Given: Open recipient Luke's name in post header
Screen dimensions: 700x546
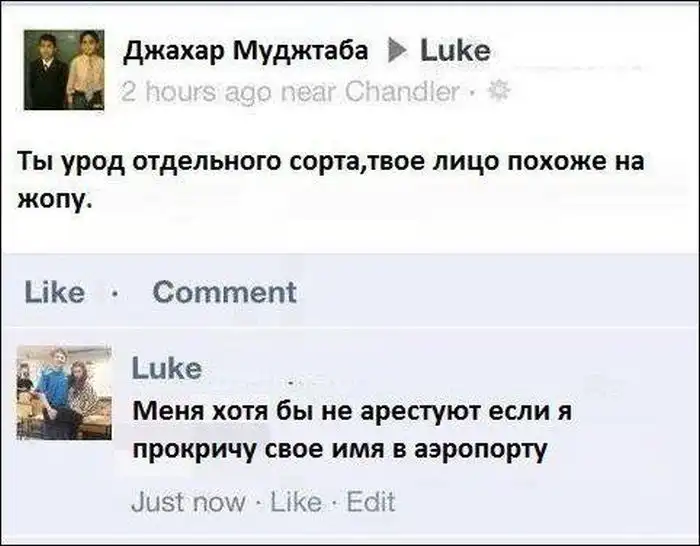Looking at the screenshot, I should pyautogui.click(x=455, y=51).
